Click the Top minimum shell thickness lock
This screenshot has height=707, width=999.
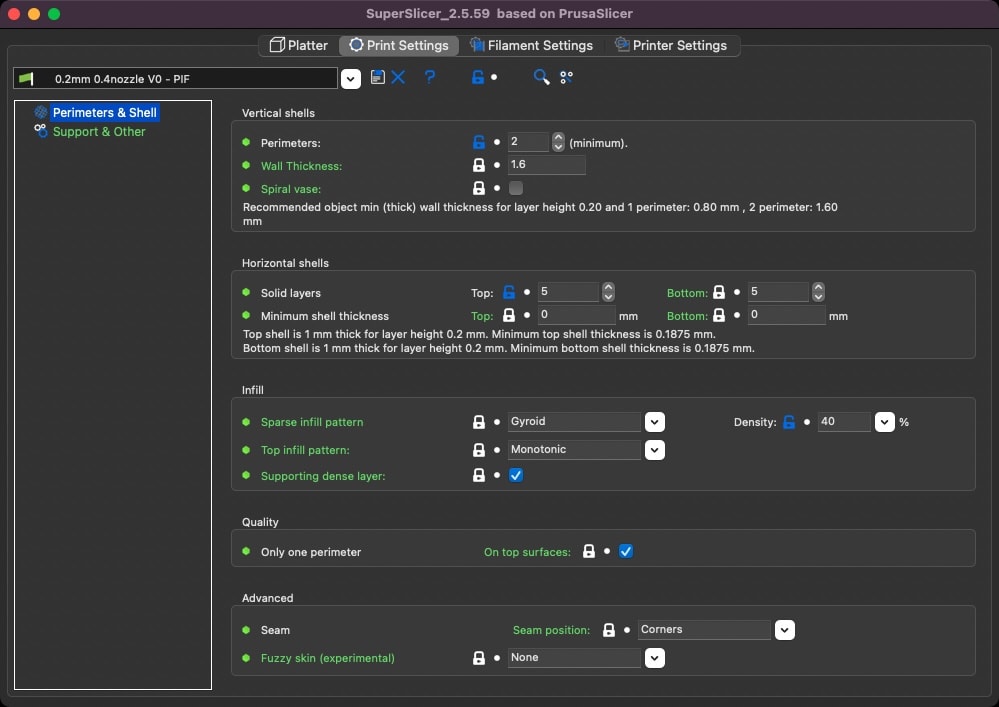tap(508, 315)
